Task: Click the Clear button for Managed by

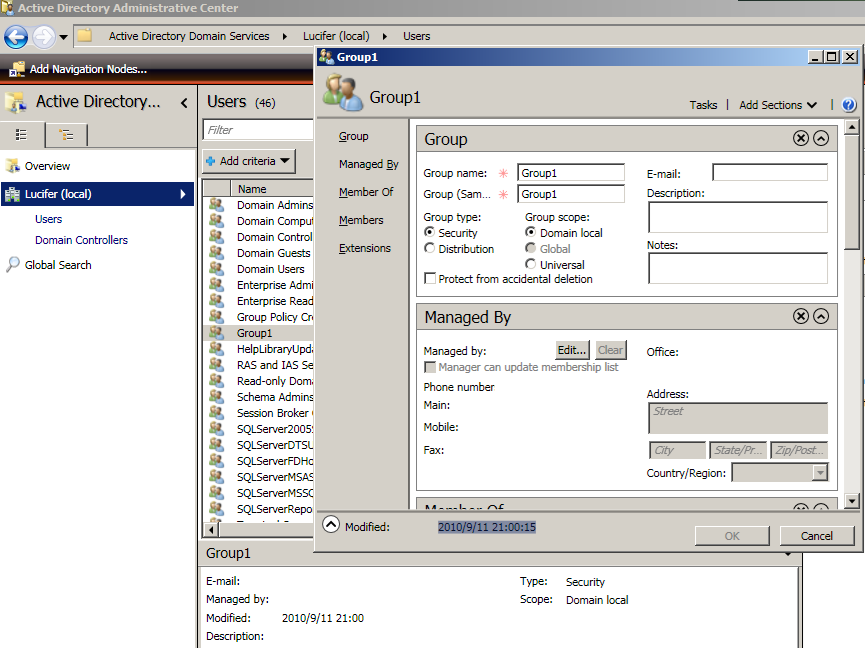Action: point(610,350)
